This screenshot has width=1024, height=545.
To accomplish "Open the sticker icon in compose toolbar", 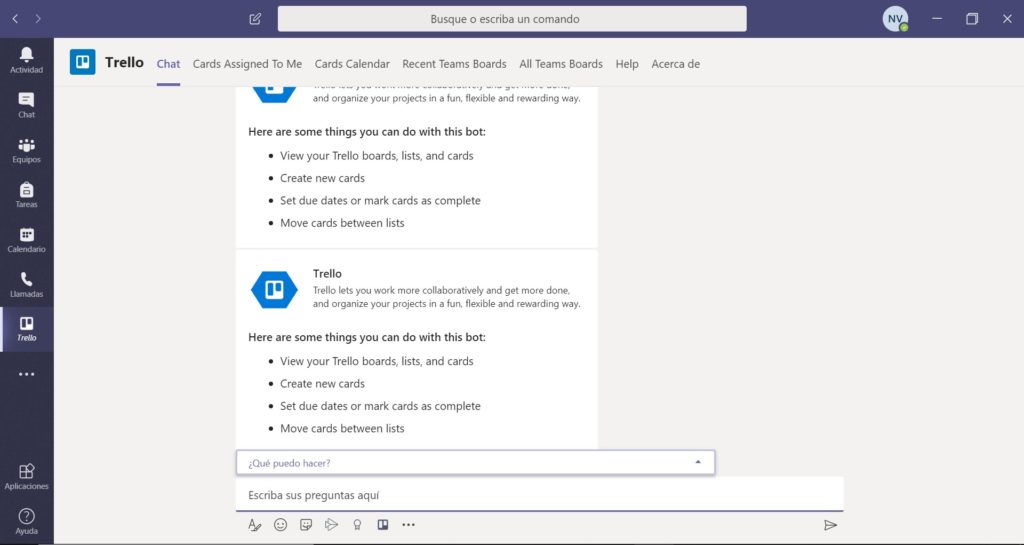I will 306,524.
